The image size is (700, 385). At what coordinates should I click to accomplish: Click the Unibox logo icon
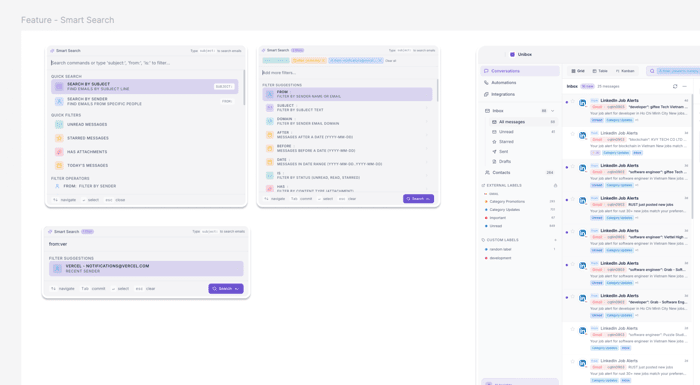pos(512,54)
